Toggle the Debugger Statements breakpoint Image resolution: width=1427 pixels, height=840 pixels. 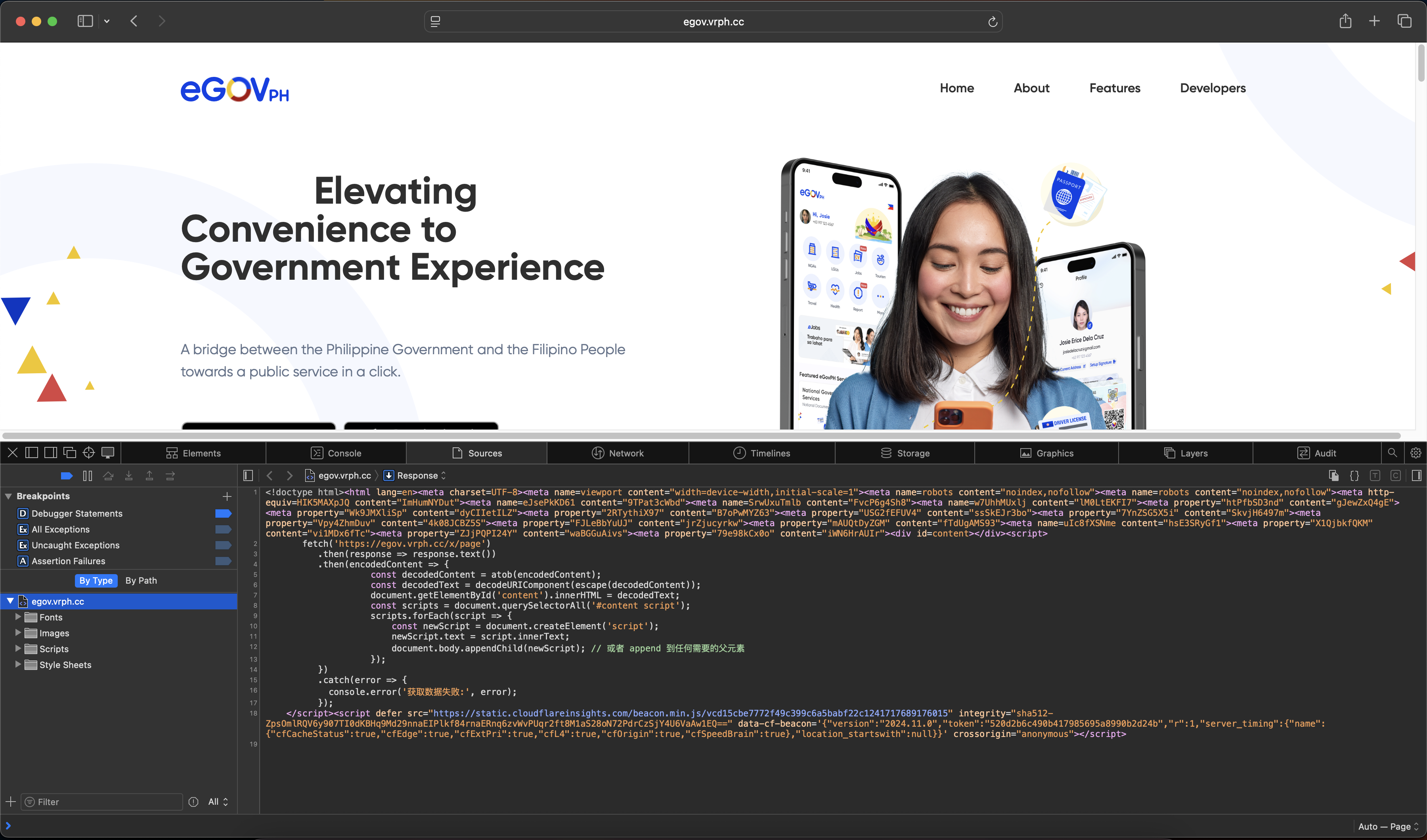tap(223, 514)
